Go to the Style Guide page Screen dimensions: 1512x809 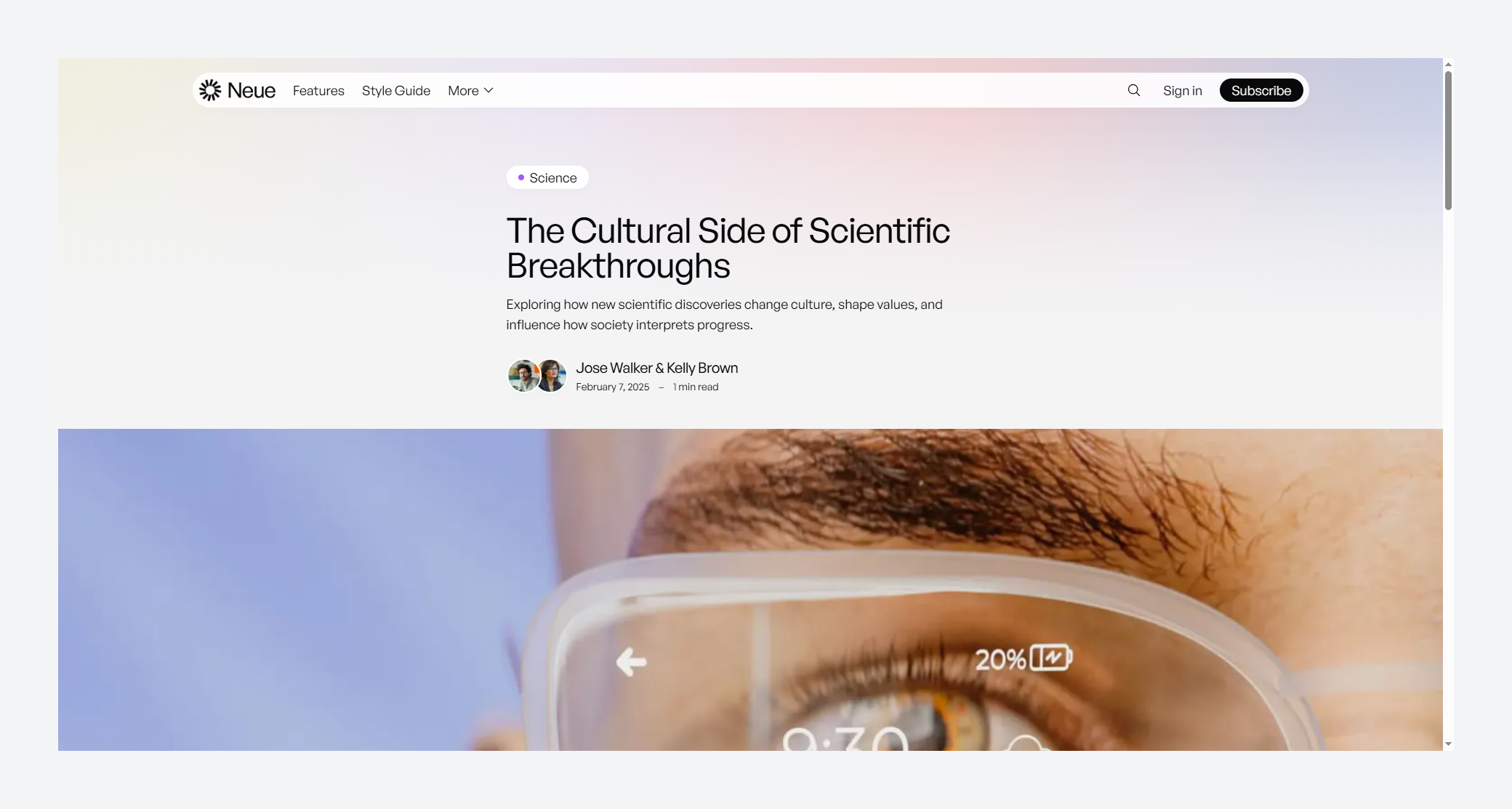point(396,90)
